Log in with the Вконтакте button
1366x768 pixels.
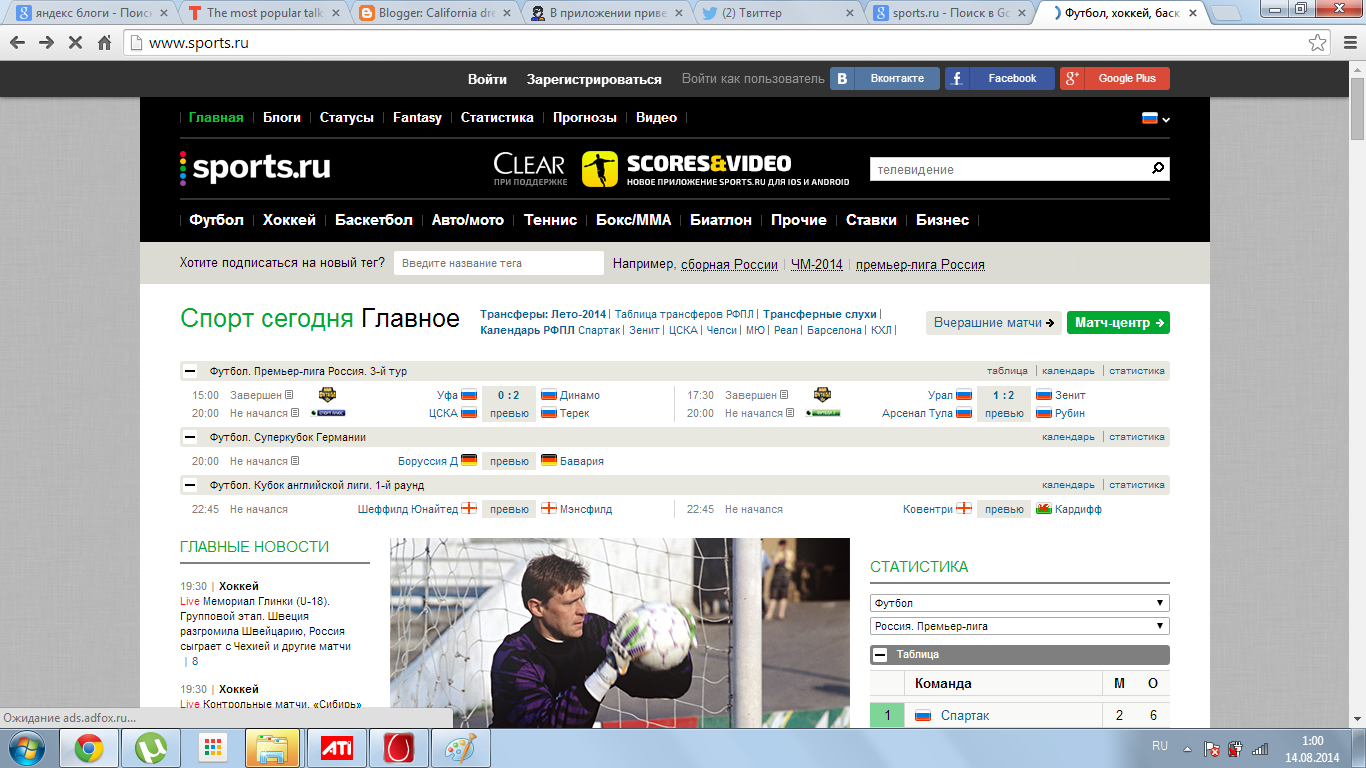coord(885,78)
